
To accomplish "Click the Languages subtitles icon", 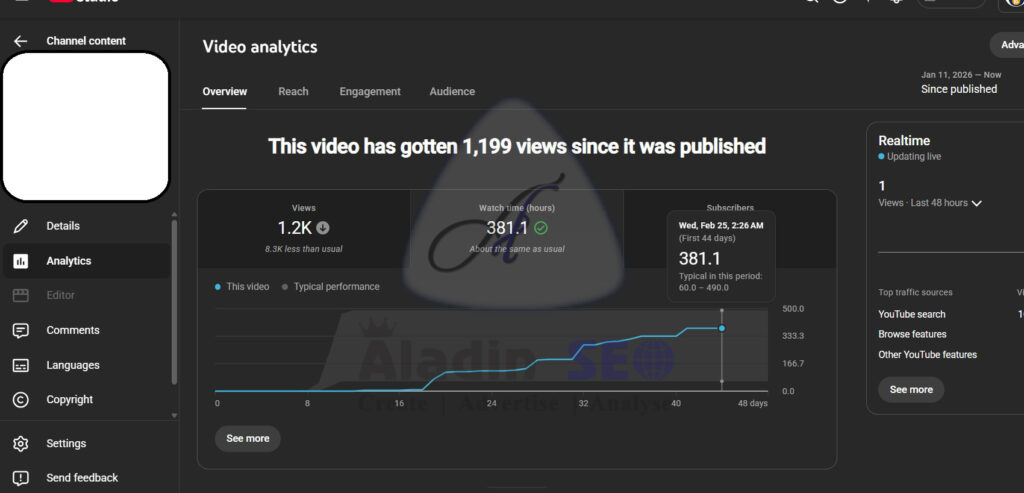I will click(x=21, y=365).
